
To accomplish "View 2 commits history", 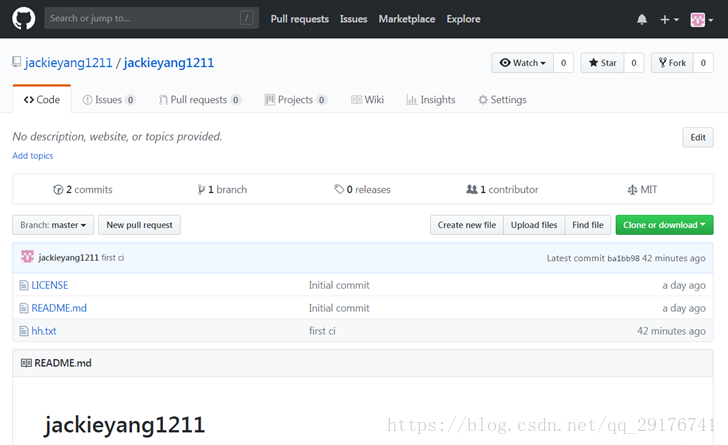I will click(x=83, y=189).
